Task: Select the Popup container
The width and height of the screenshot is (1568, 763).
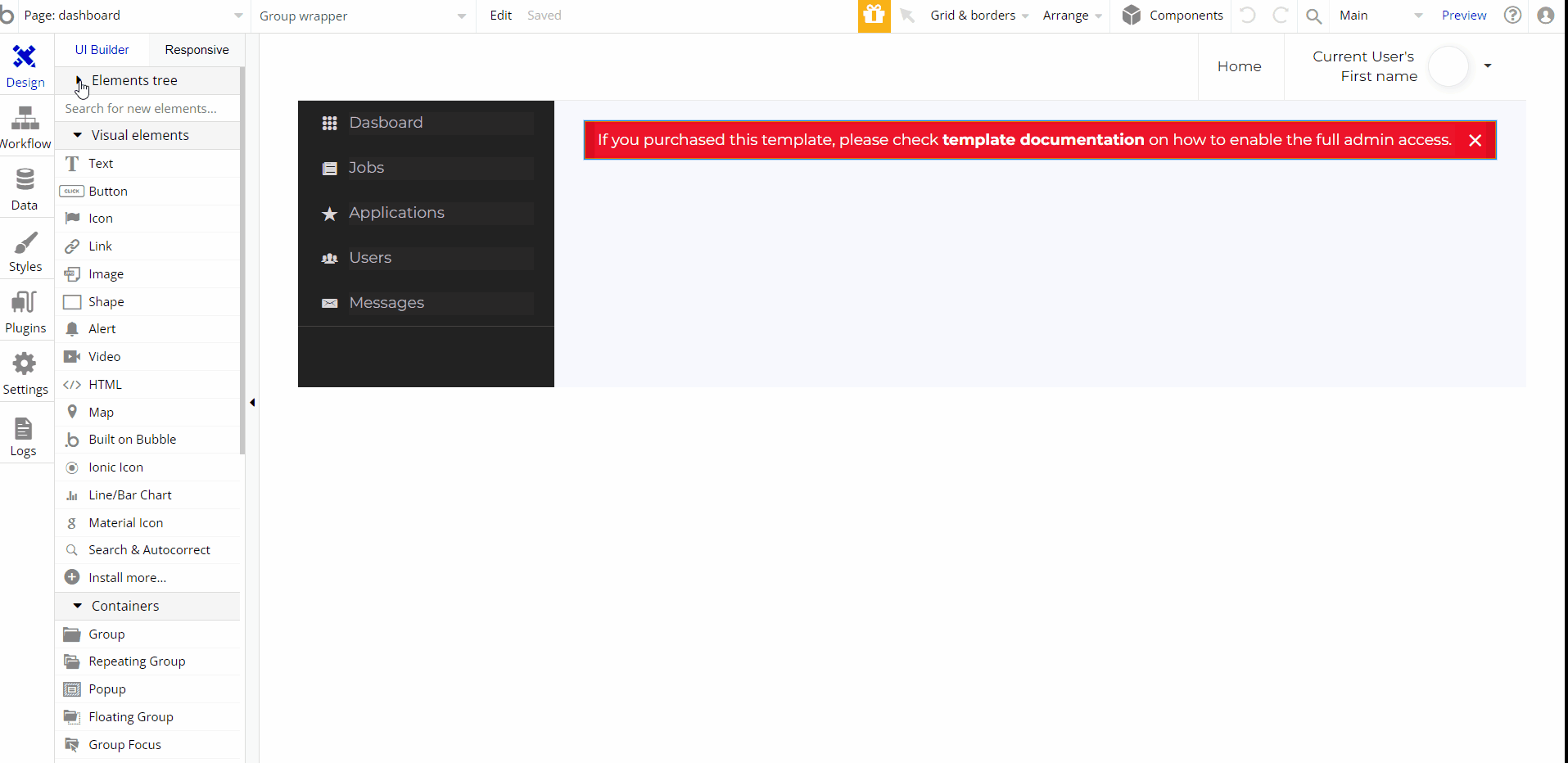Action: (x=147, y=689)
